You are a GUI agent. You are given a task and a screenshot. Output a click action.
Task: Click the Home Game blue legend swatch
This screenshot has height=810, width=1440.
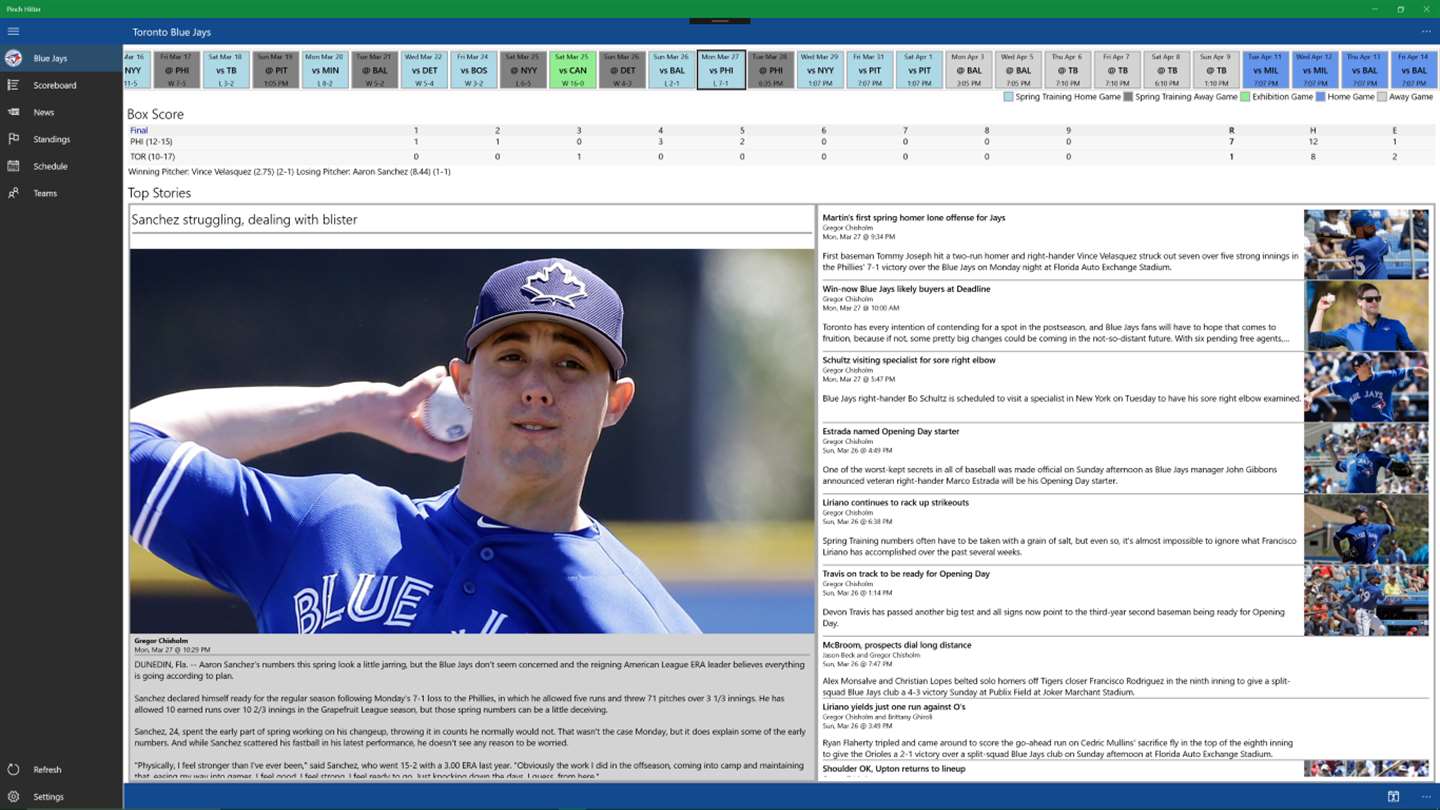tap(1320, 97)
